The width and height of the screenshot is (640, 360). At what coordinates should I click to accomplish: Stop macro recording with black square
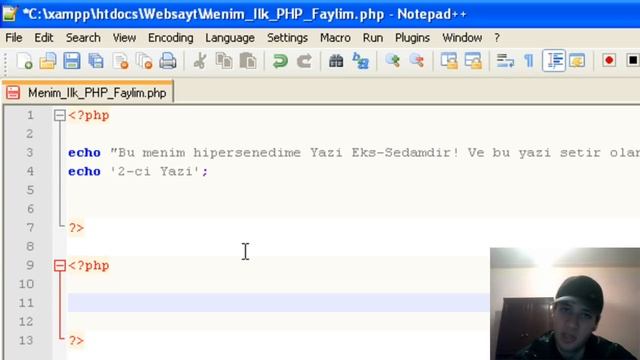coord(633,61)
